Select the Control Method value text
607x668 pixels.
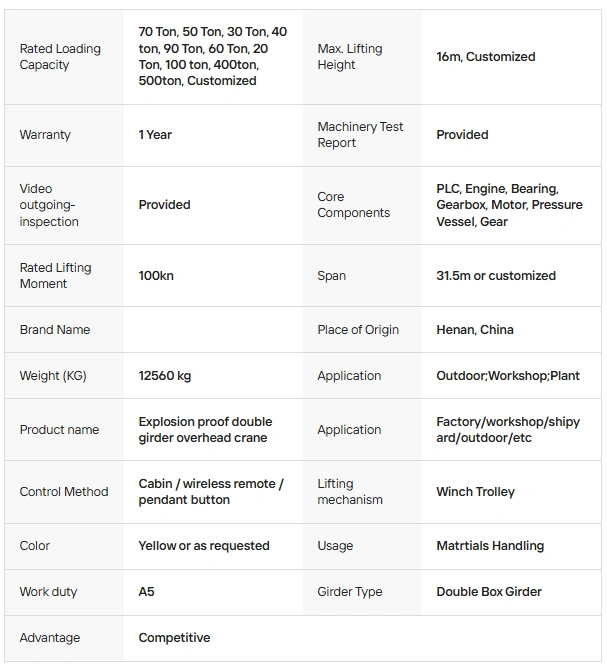(x=211, y=492)
